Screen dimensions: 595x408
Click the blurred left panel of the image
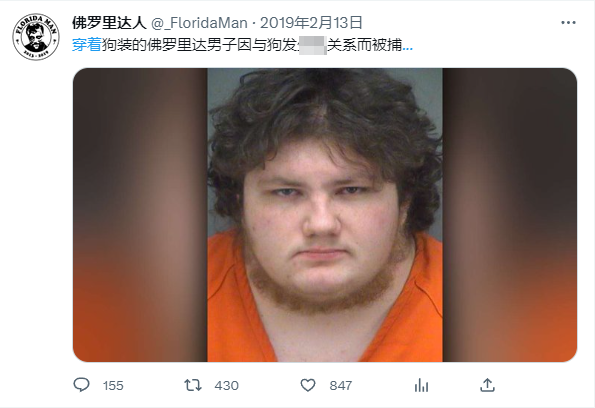[140, 215]
